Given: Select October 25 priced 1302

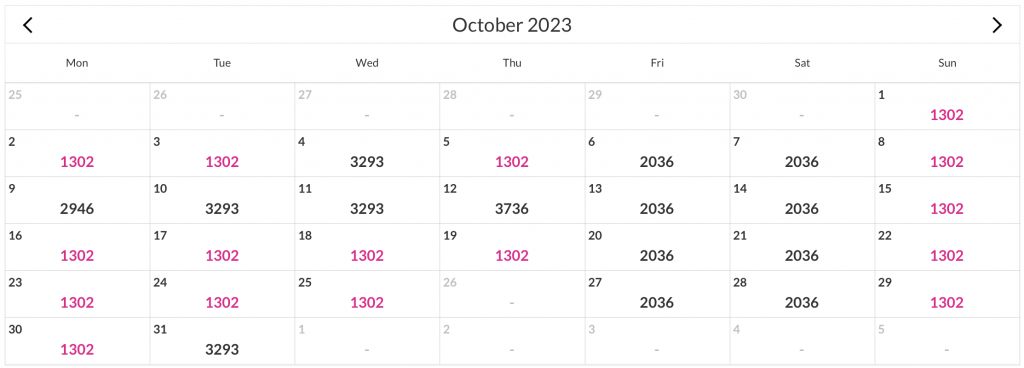Looking at the screenshot, I should (x=367, y=294).
